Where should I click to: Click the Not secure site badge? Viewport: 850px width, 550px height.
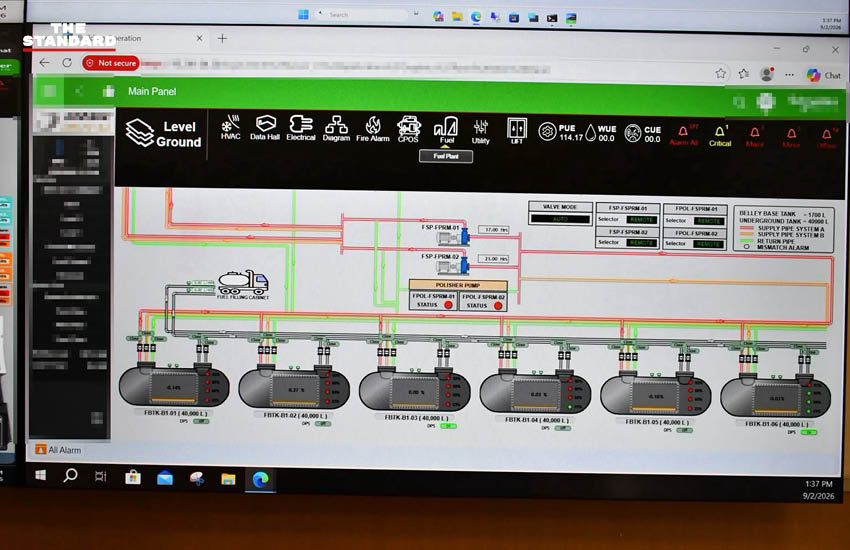(111, 63)
